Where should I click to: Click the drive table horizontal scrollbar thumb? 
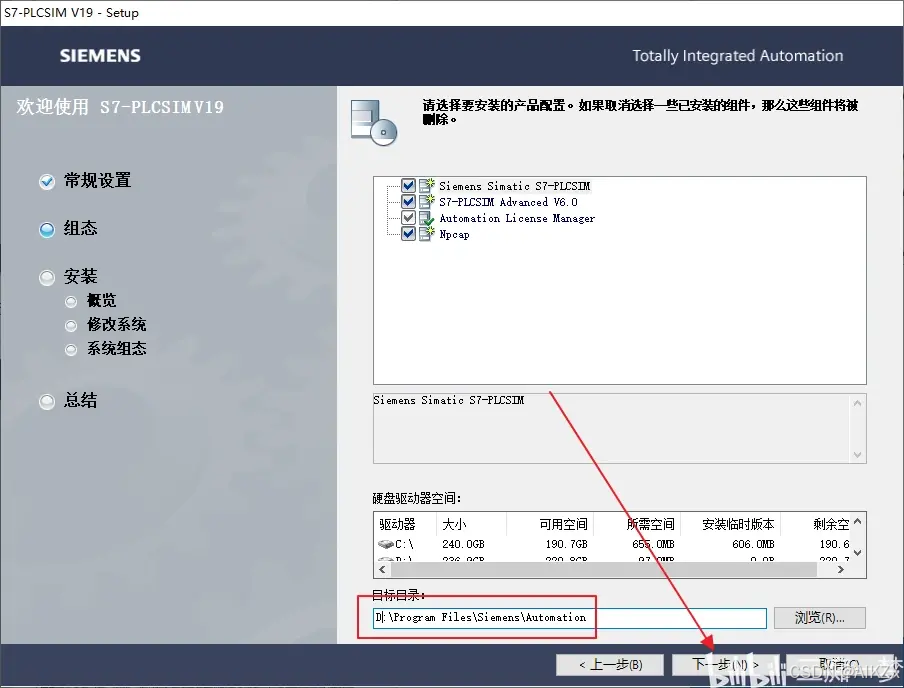[x=604, y=569]
